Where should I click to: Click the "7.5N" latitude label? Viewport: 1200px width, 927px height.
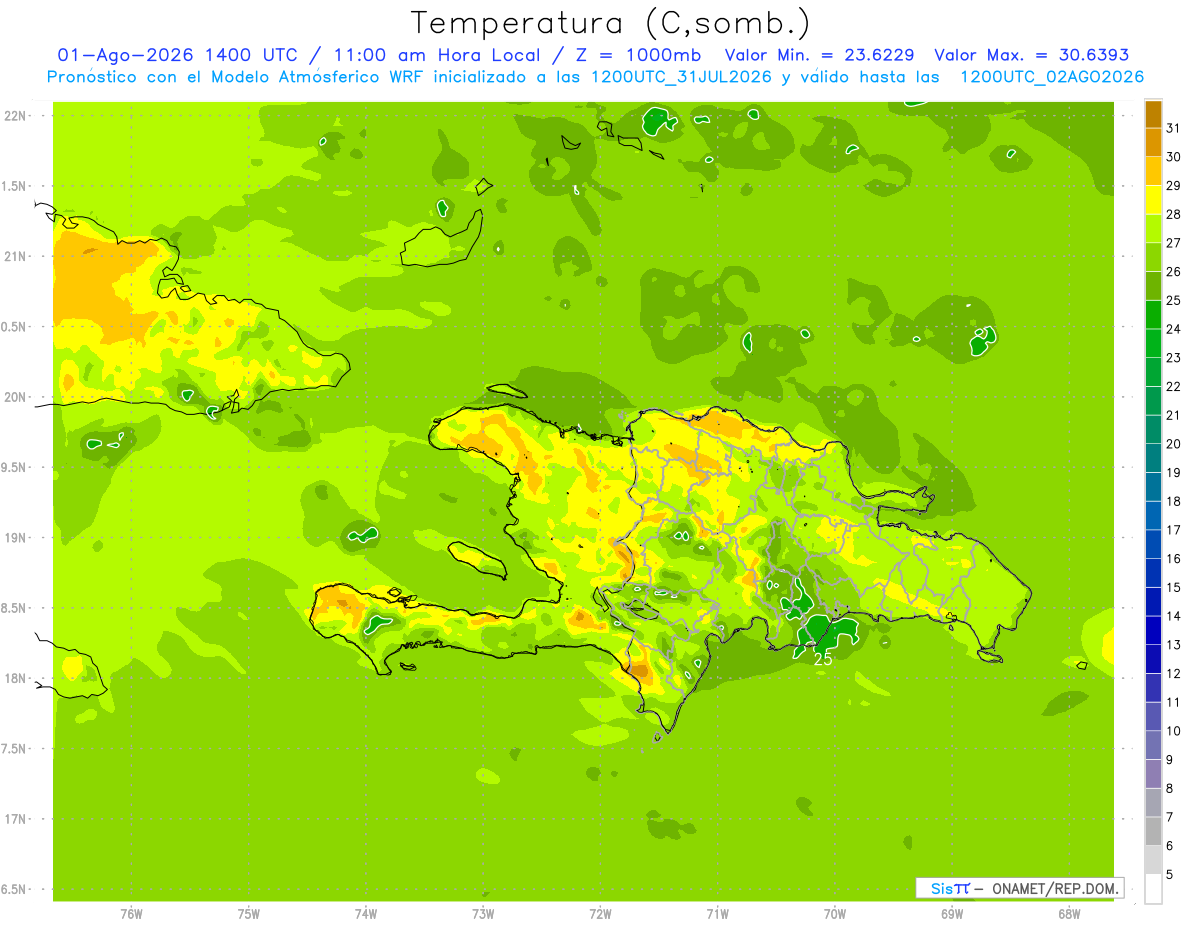coord(14,749)
